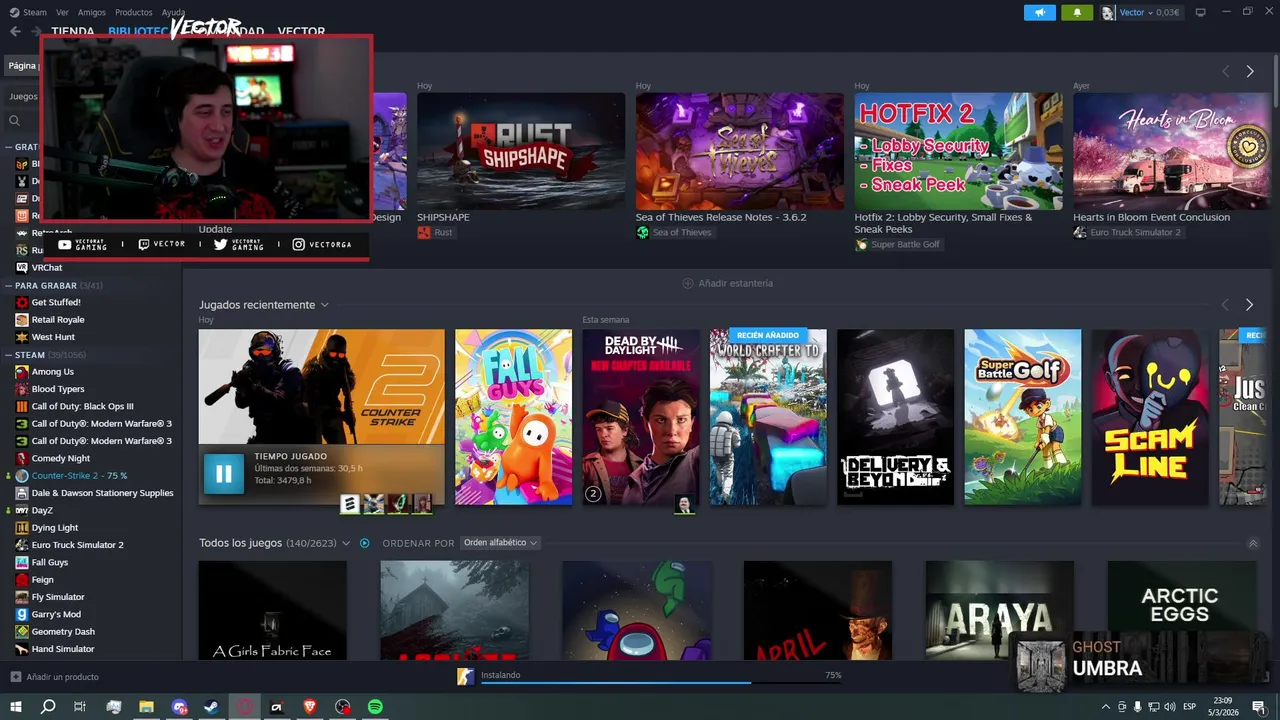The image size is (1280, 720).
Task: Click the search magnifier in library sidebar
Action: click(15, 120)
